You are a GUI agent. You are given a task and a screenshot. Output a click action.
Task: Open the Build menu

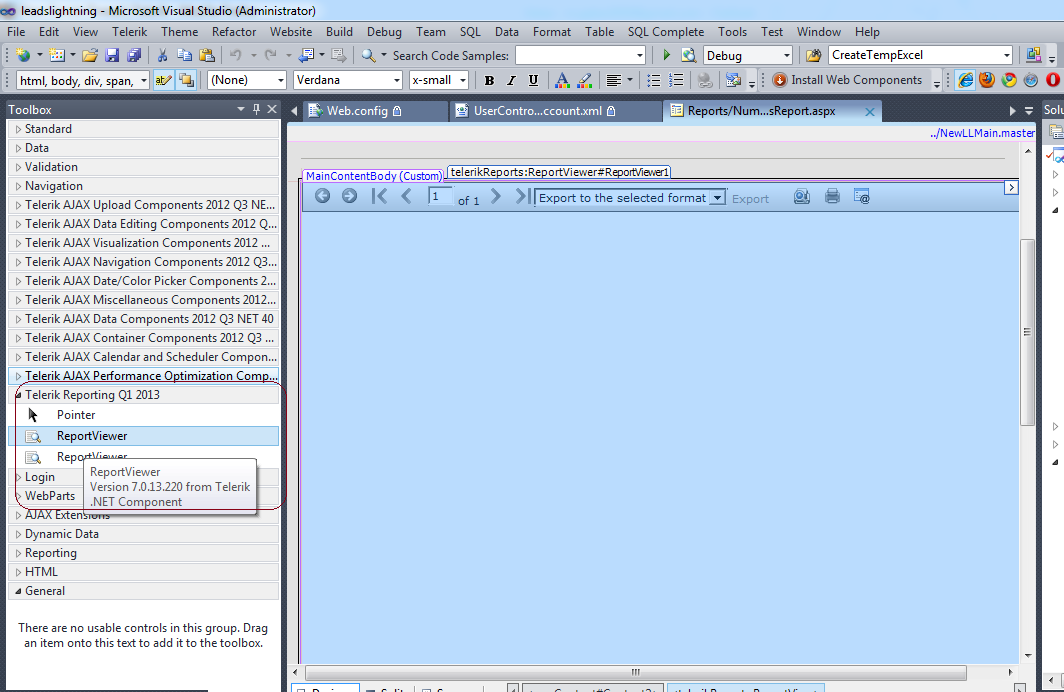(x=339, y=32)
